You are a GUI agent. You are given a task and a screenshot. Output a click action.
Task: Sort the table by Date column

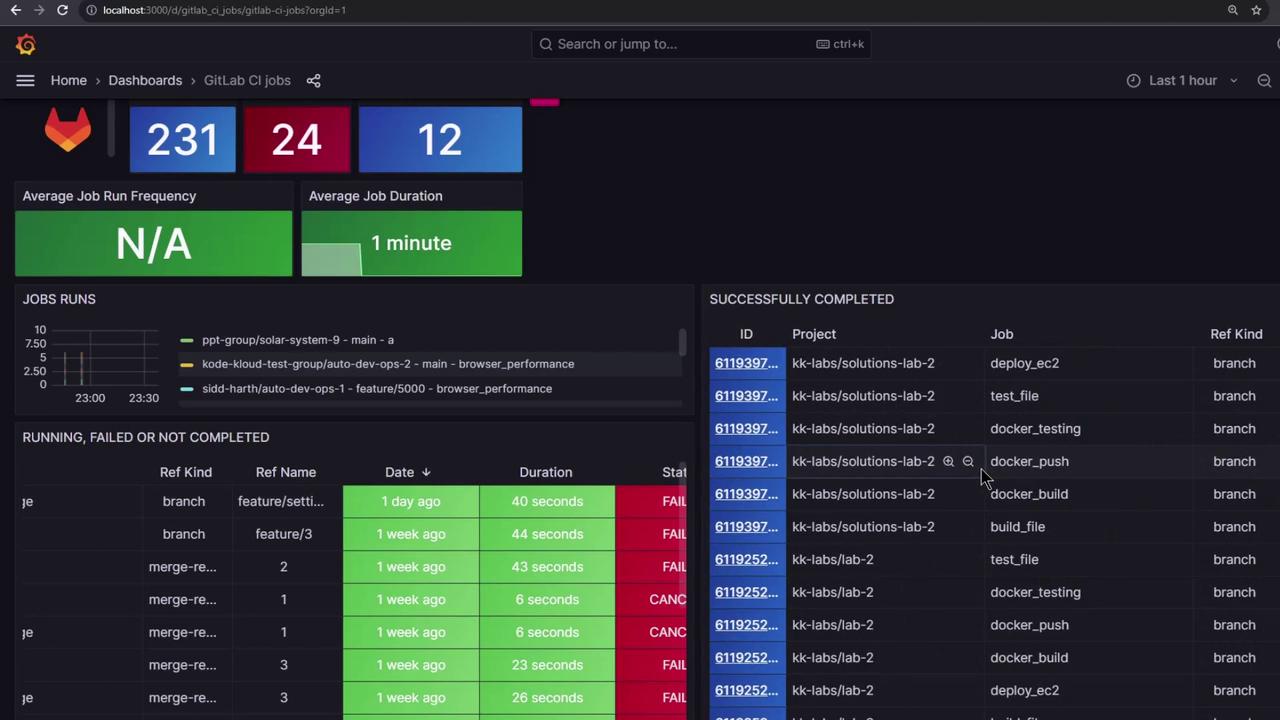click(399, 472)
